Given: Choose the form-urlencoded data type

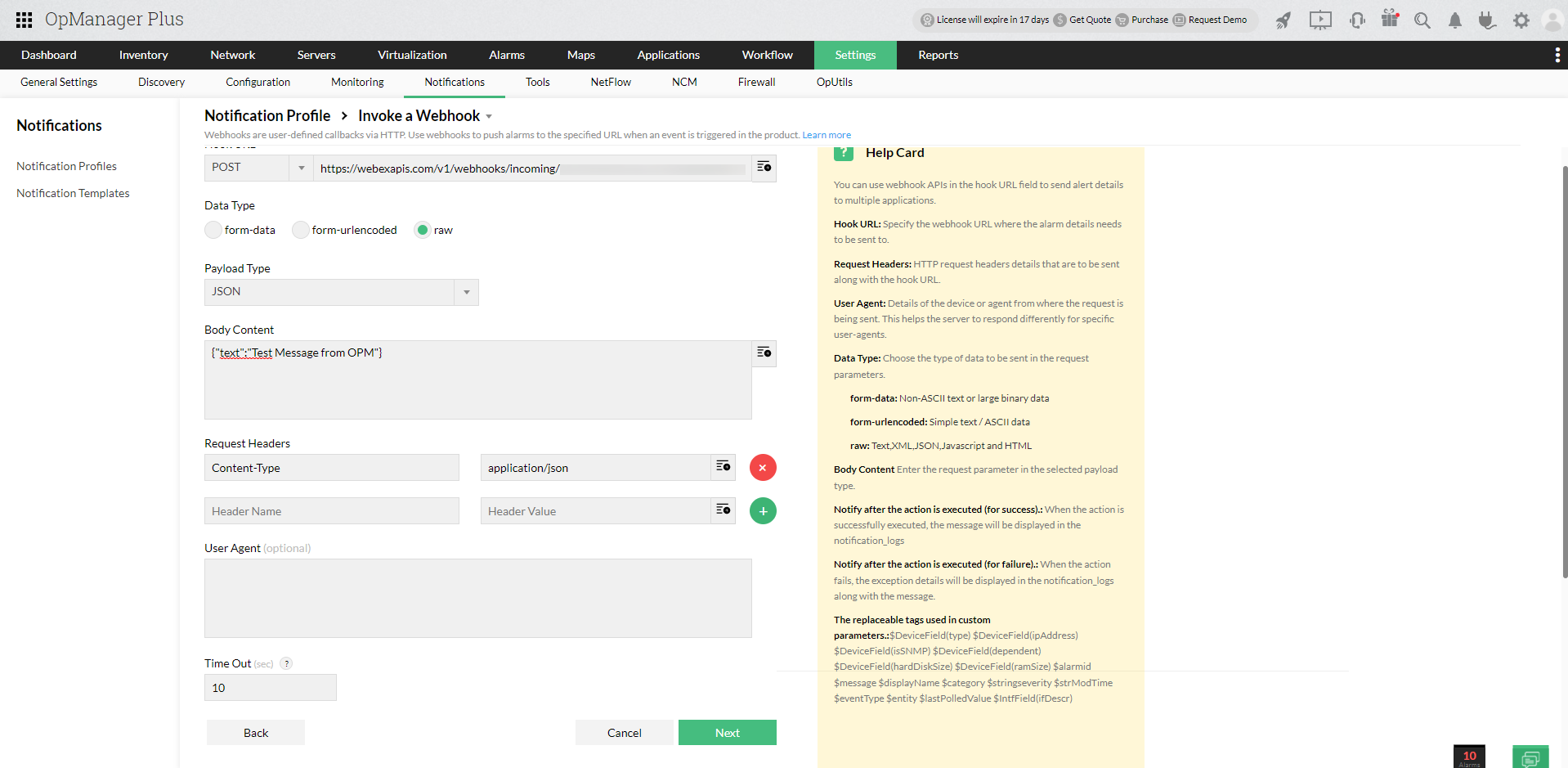Looking at the screenshot, I should click(300, 230).
